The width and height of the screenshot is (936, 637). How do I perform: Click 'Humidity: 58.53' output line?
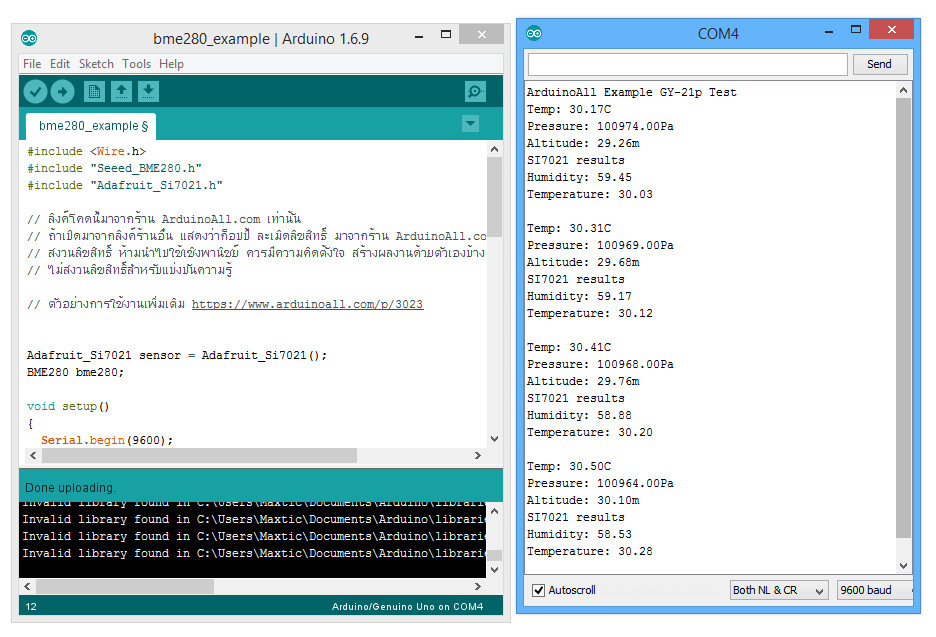click(x=579, y=534)
